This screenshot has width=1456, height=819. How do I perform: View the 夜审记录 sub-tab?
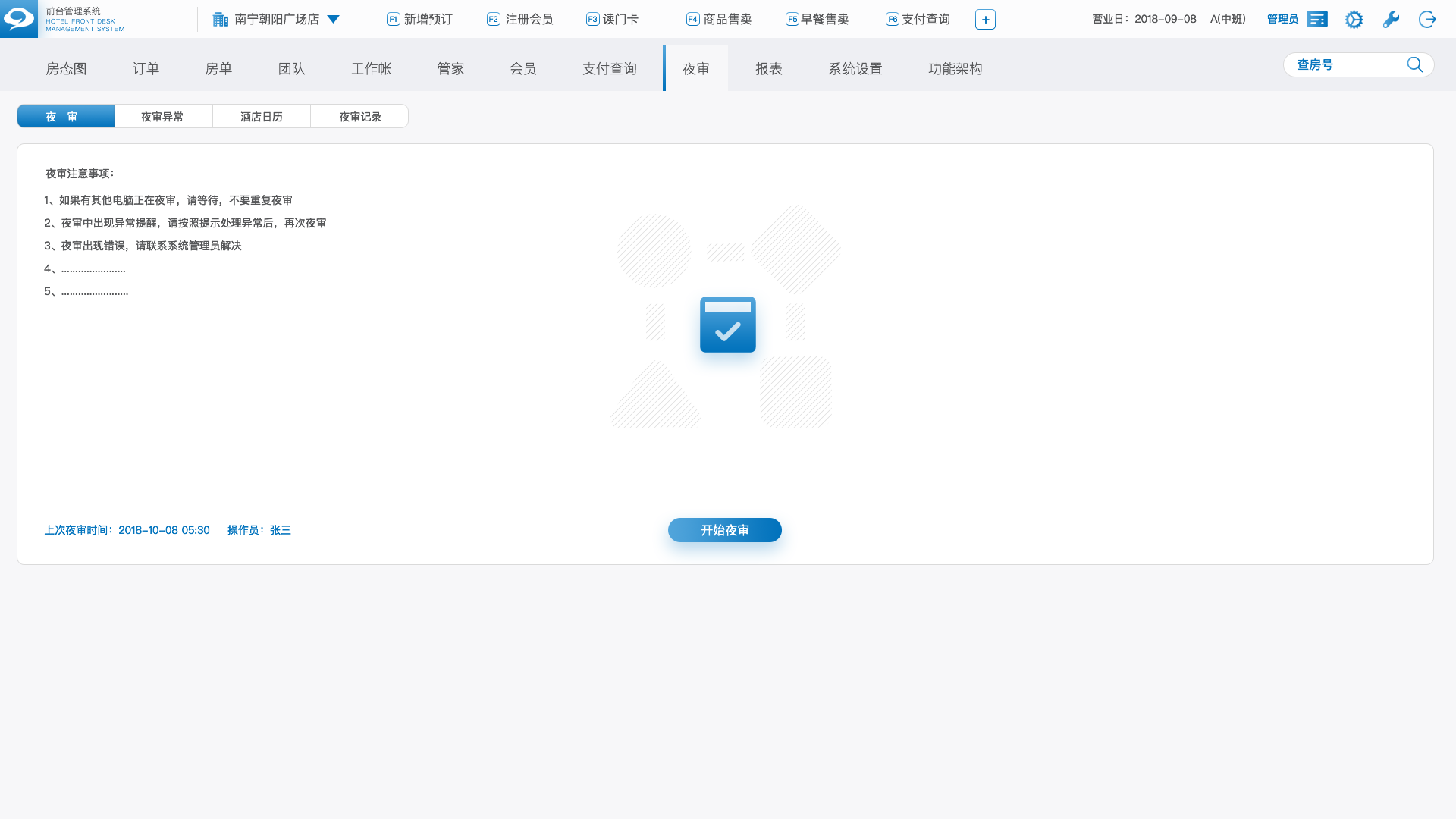click(359, 117)
